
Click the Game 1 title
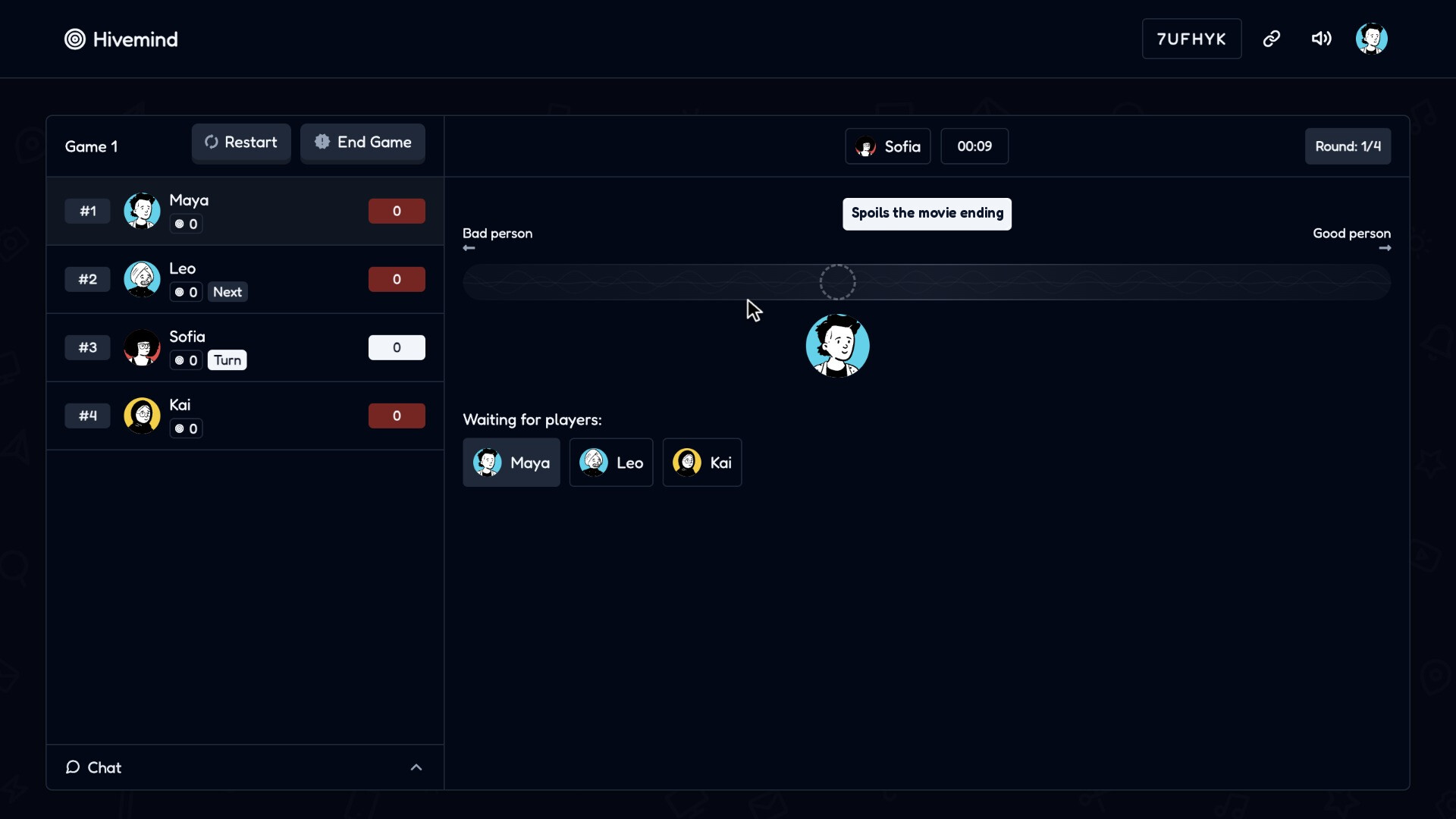[x=91, y=146]
